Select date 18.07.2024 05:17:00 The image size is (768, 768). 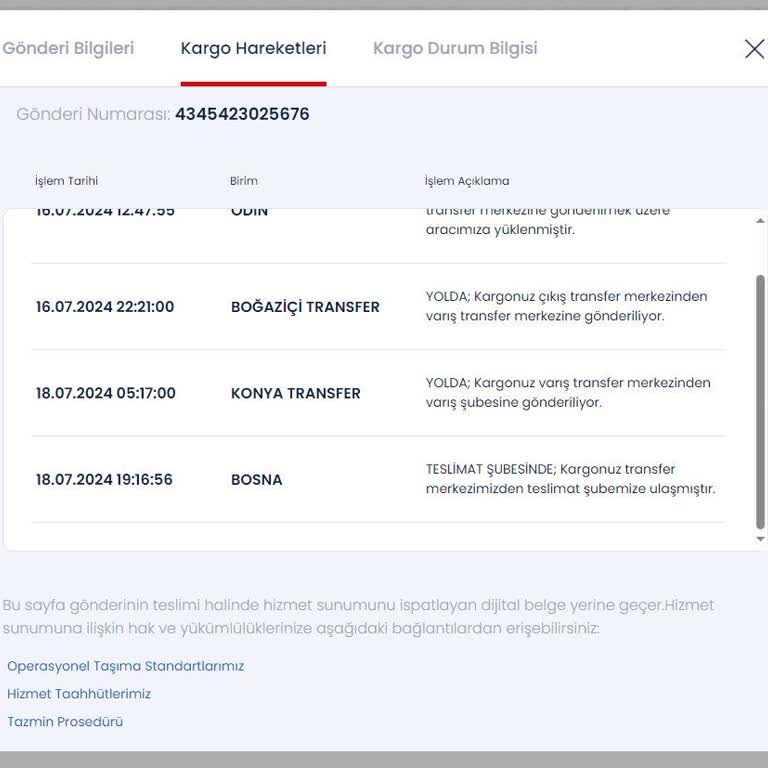[106, 393]
